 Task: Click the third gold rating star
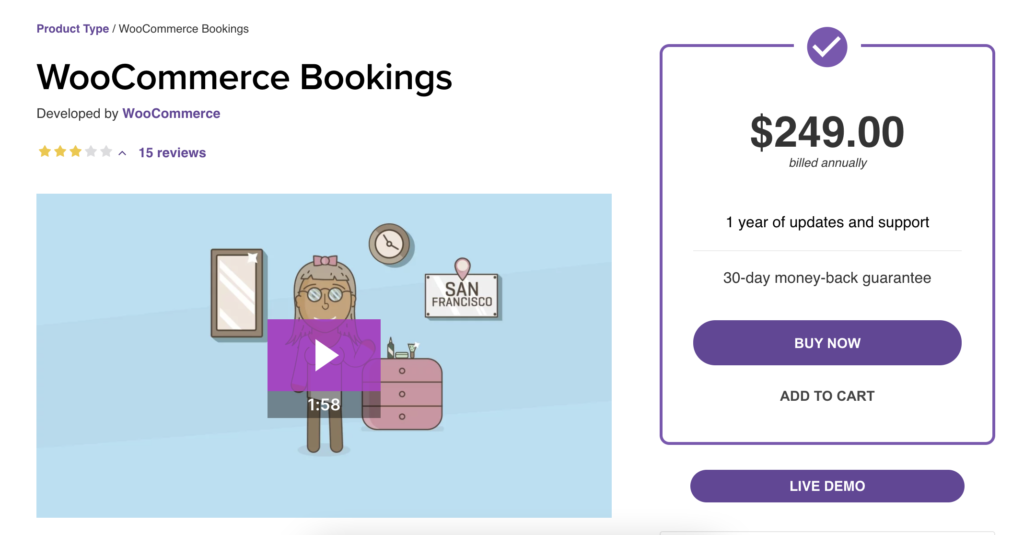pos(75,152)
